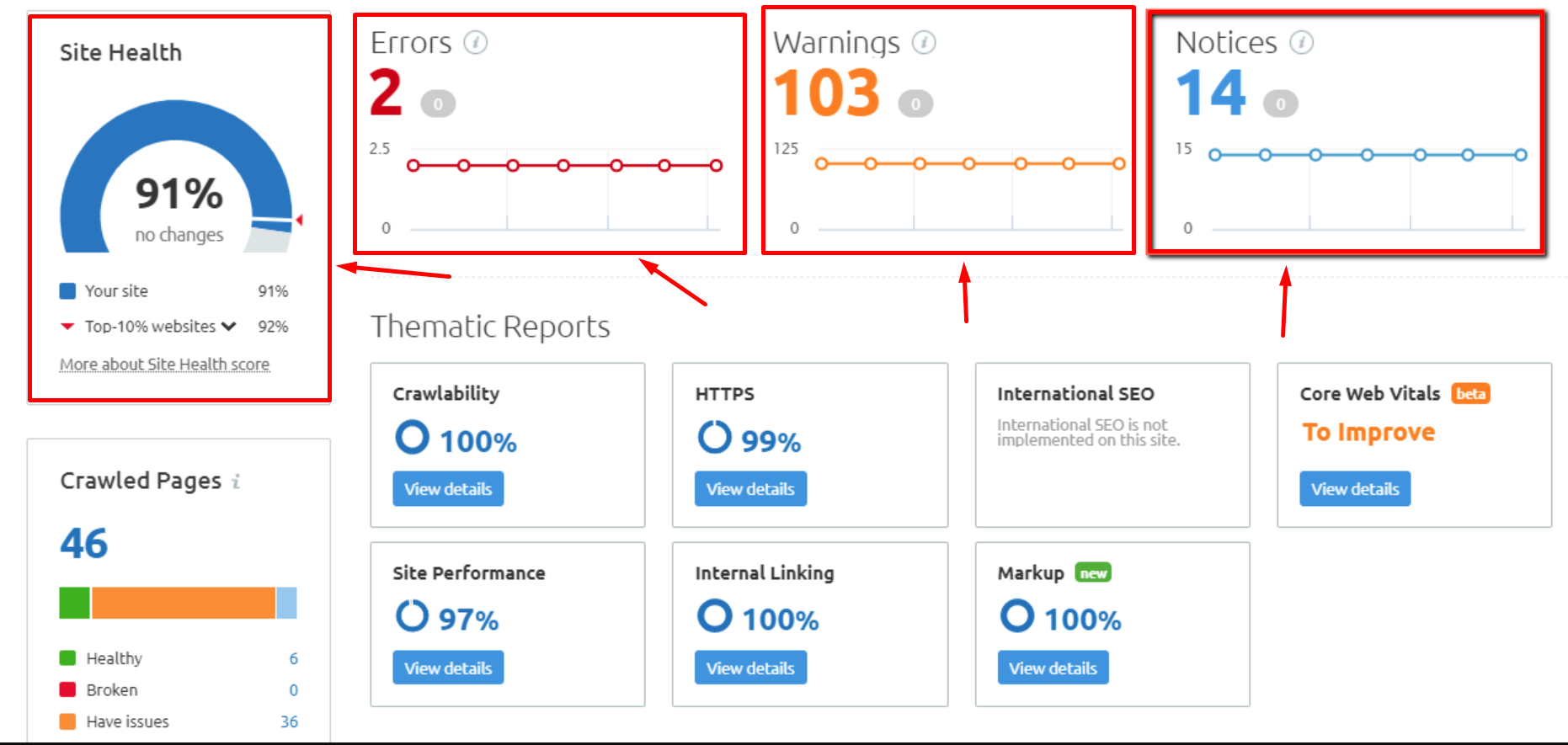Click the orange Have issues bar segment
The width and height of the screenshot is (1568, 745).
tap(184, 603)
